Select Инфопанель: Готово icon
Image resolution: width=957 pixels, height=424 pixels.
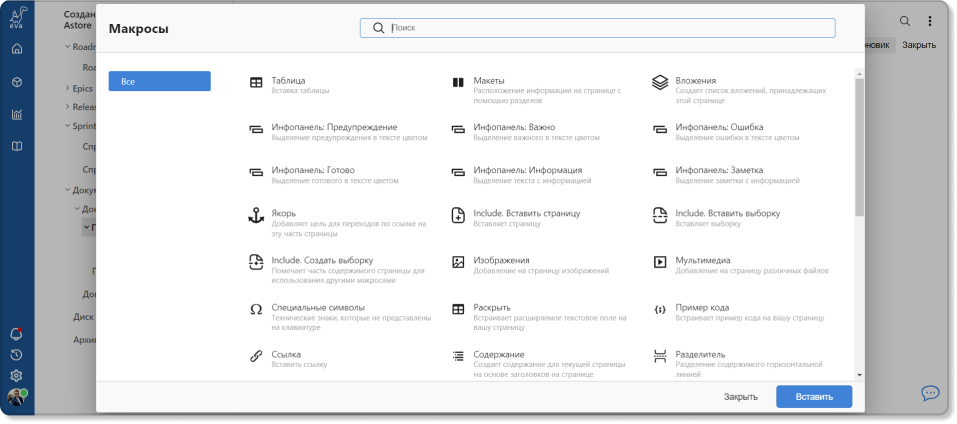click(256, 172)
